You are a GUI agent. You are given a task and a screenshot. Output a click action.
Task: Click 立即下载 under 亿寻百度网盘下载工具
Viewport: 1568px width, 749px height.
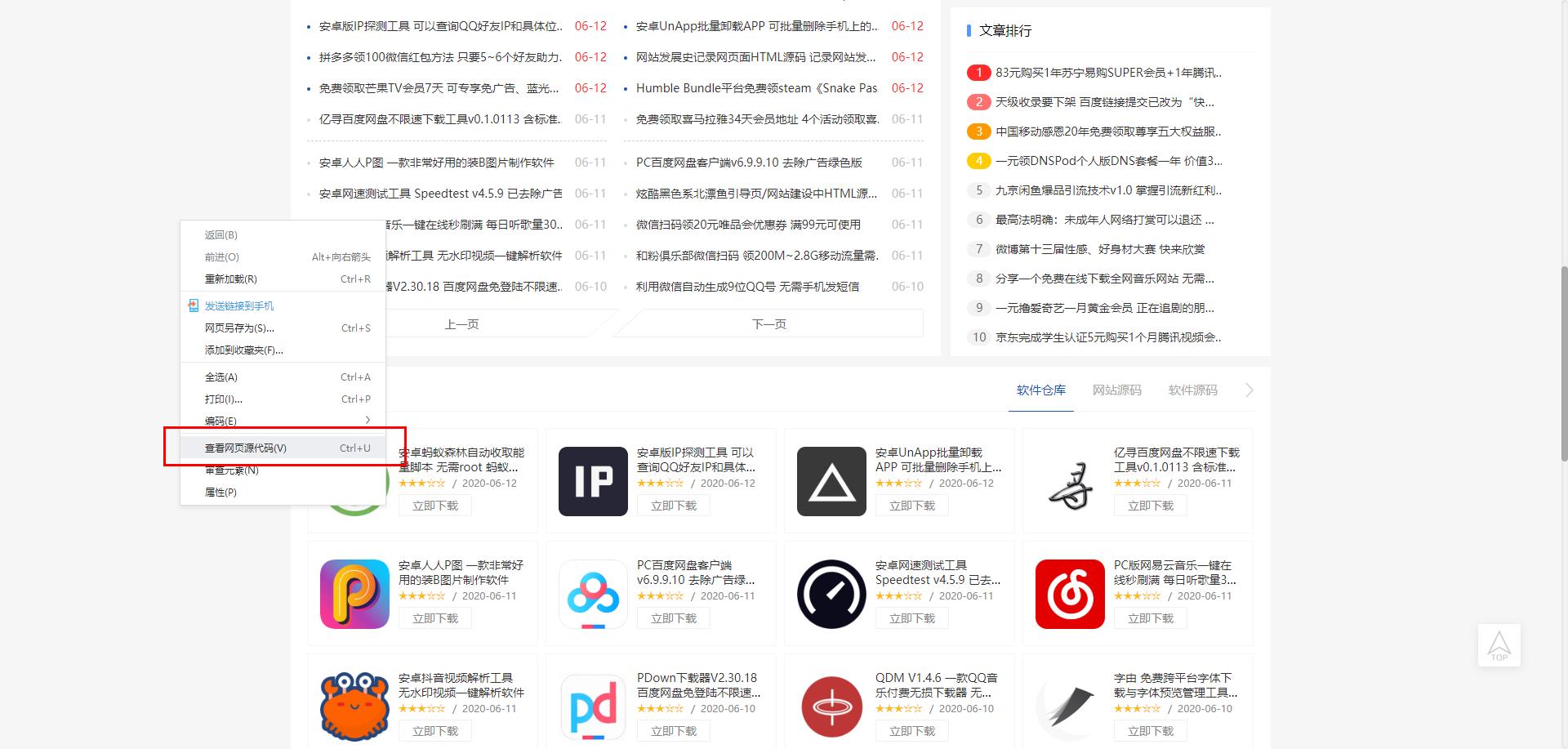1150,505
